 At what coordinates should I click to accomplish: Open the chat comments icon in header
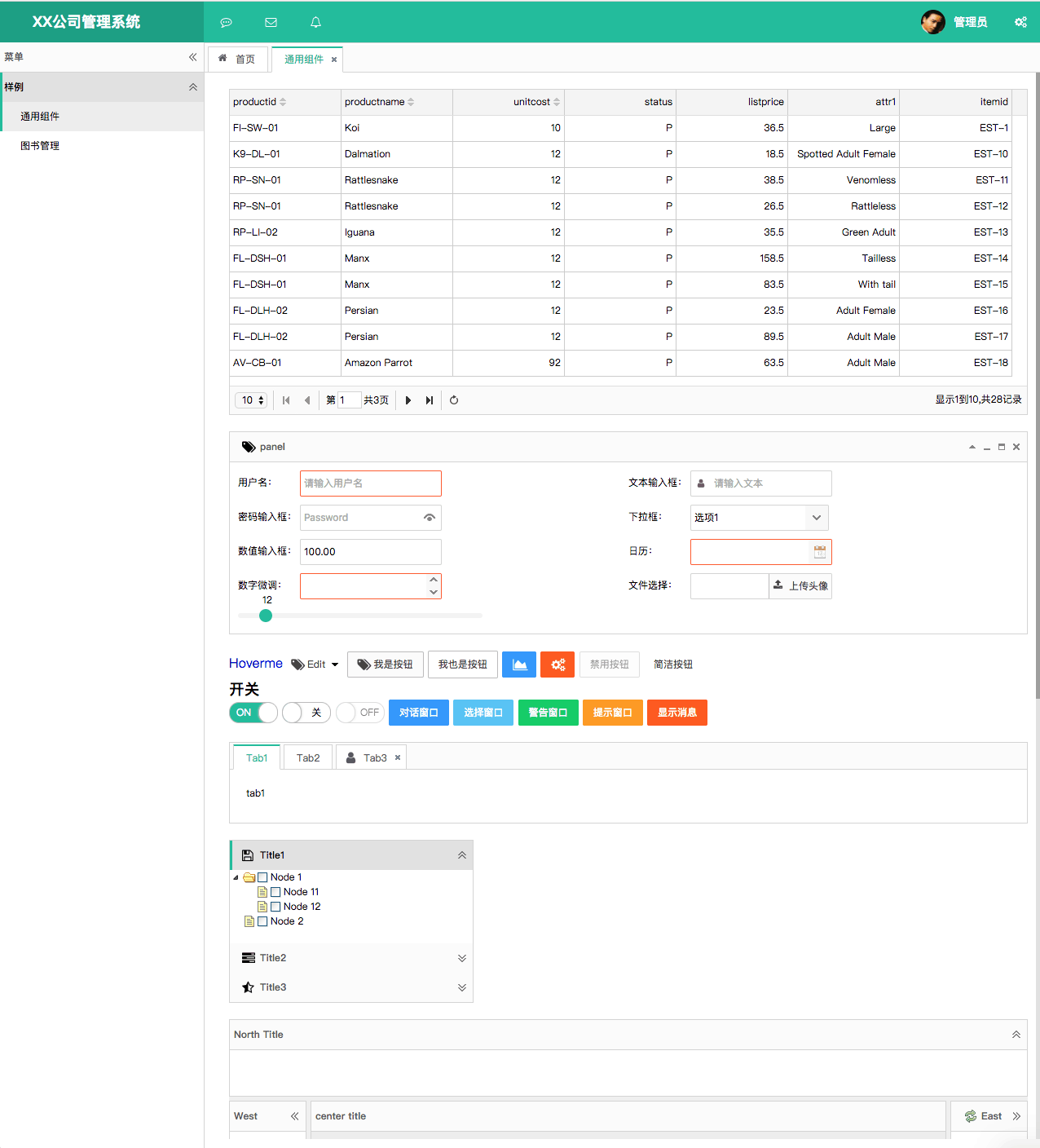pyautogui.click(x=227, y=22)
